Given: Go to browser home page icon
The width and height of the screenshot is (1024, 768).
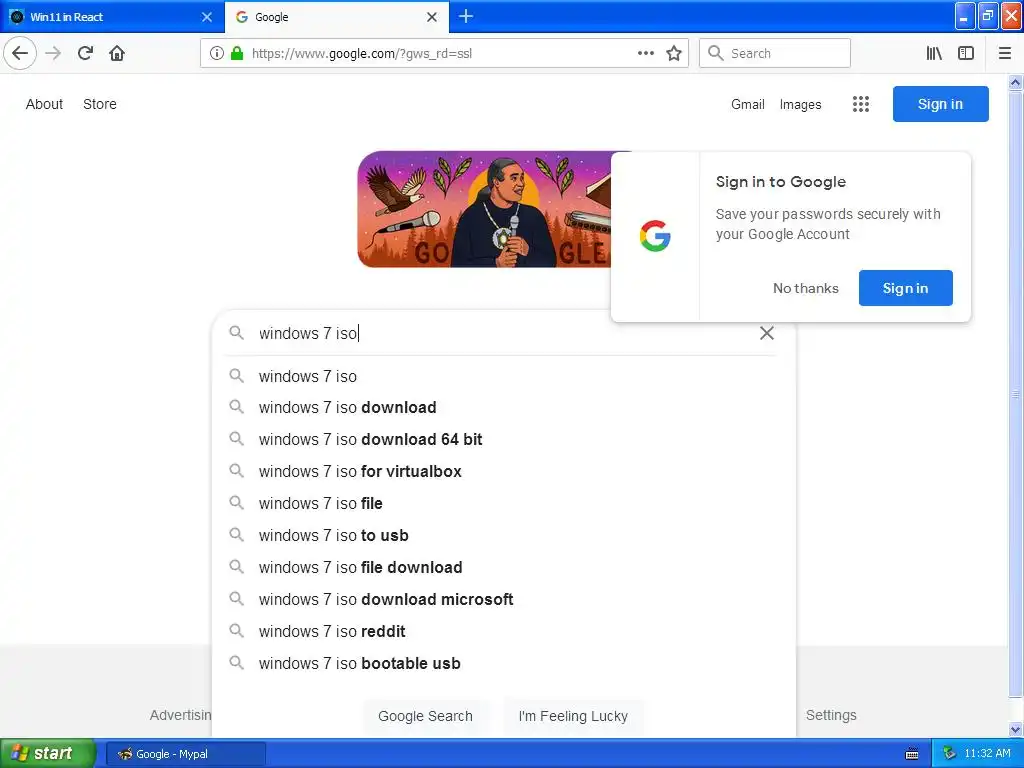Looking at the screenshot, I should coord(117,53).
